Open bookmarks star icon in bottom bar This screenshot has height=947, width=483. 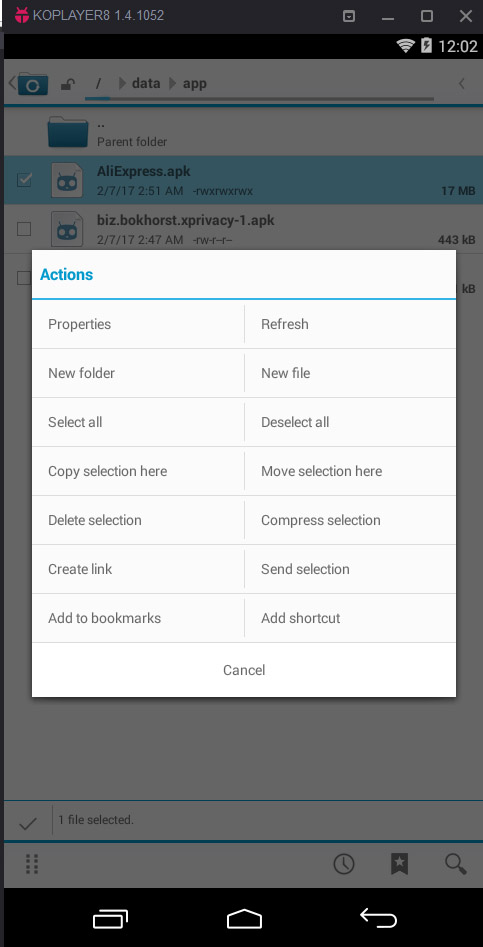[399, 864]
